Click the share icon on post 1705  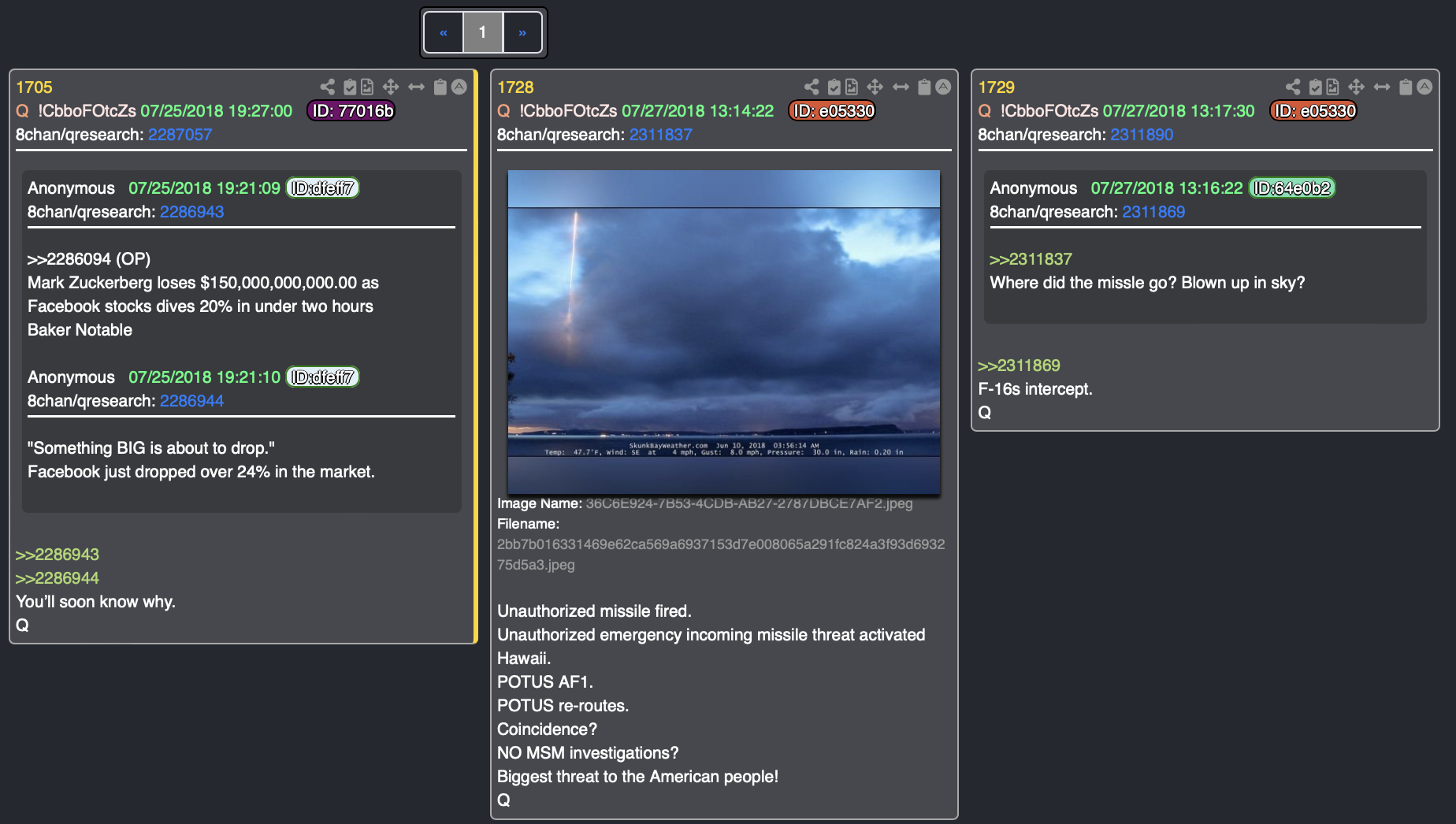[328, 87]
